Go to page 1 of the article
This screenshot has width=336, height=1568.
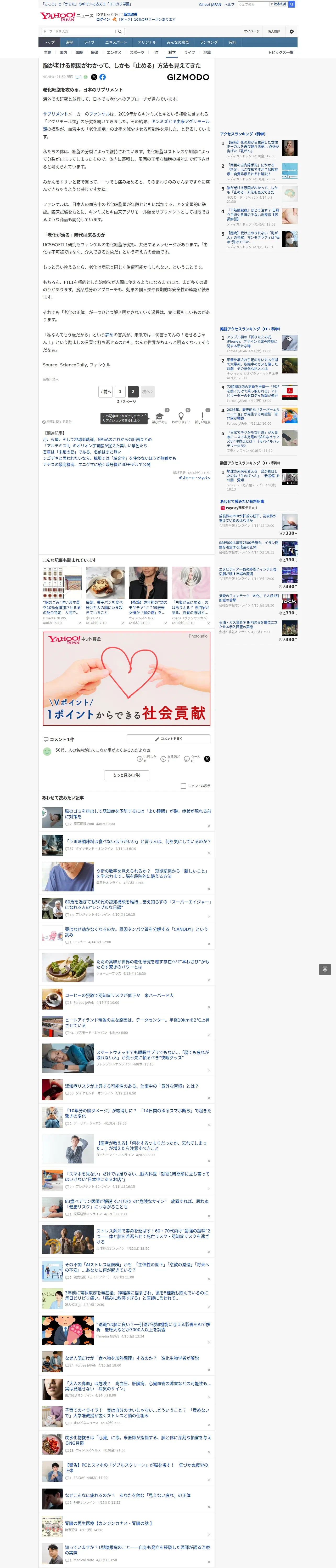[120, 391]
